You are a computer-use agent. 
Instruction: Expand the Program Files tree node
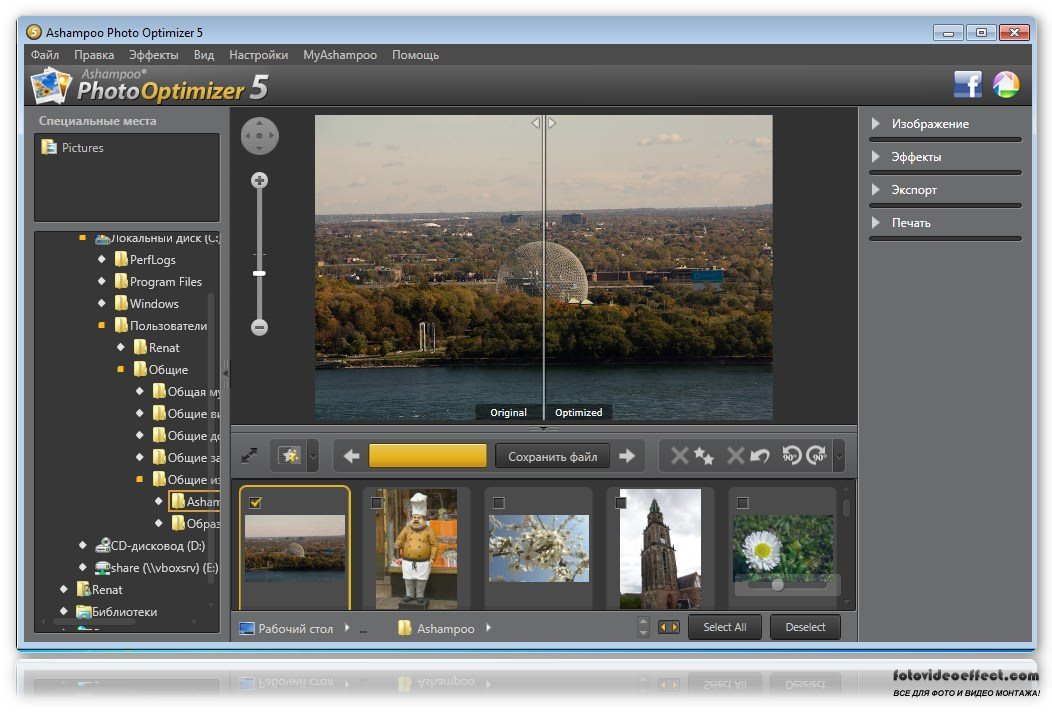[101, 281]
